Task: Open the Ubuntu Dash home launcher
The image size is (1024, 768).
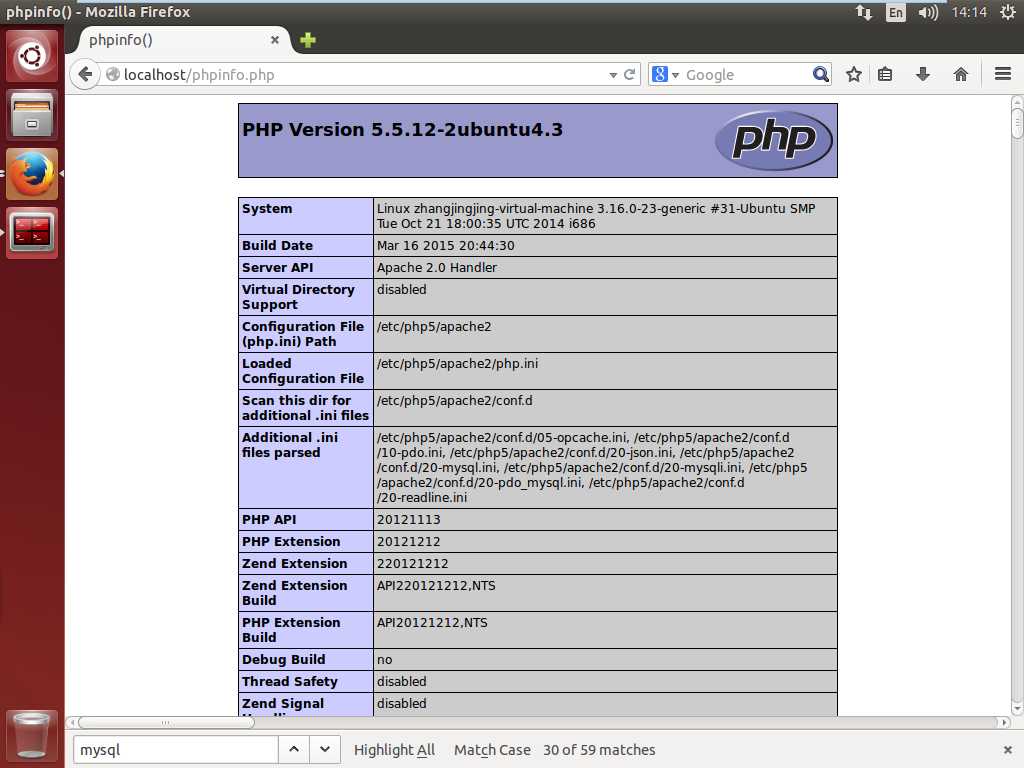Action: coord(32,56)
